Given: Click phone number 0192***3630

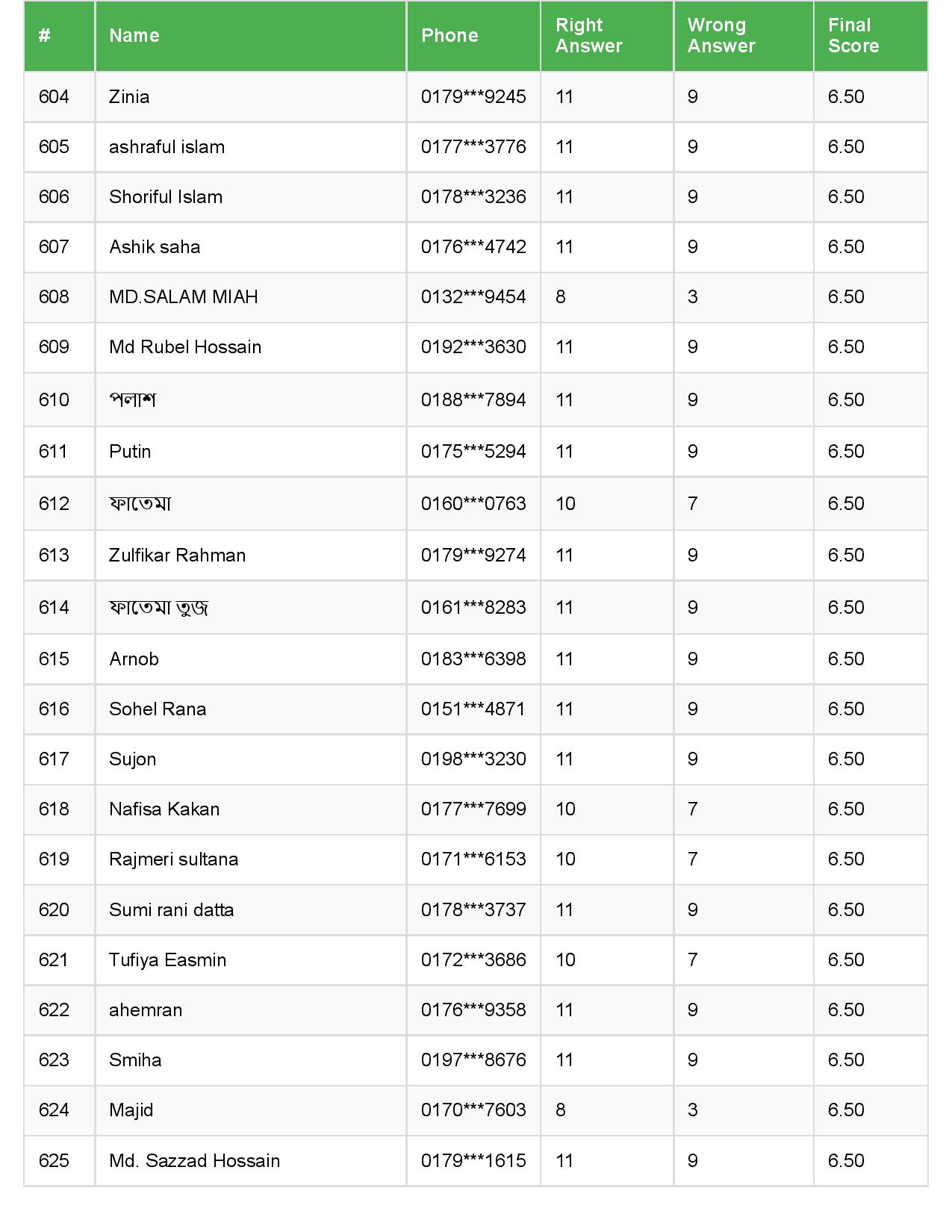Looking at the screenshot, I should [473, 347].
